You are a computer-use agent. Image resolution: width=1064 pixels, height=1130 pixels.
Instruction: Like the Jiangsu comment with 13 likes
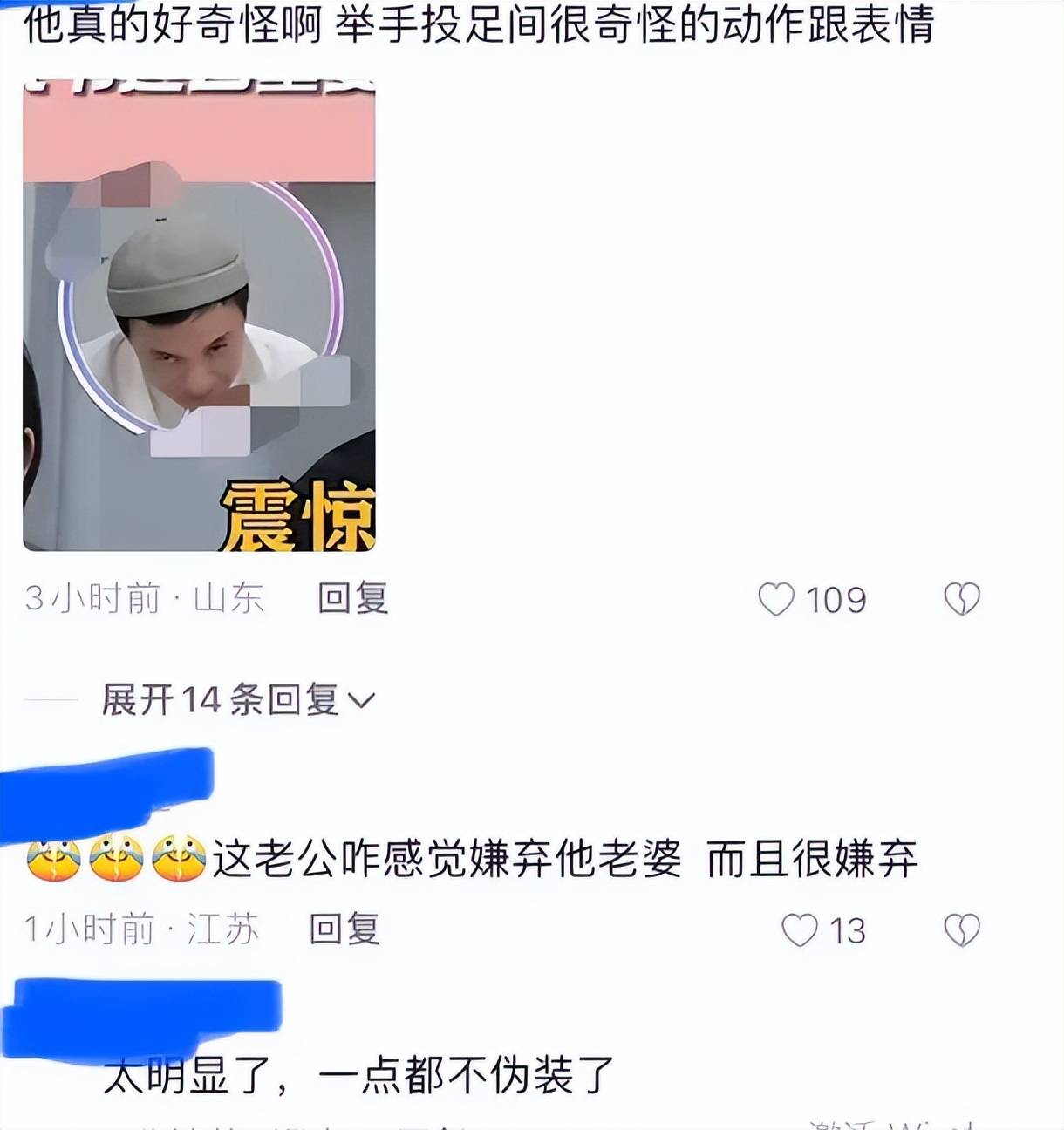pos(799,930)
